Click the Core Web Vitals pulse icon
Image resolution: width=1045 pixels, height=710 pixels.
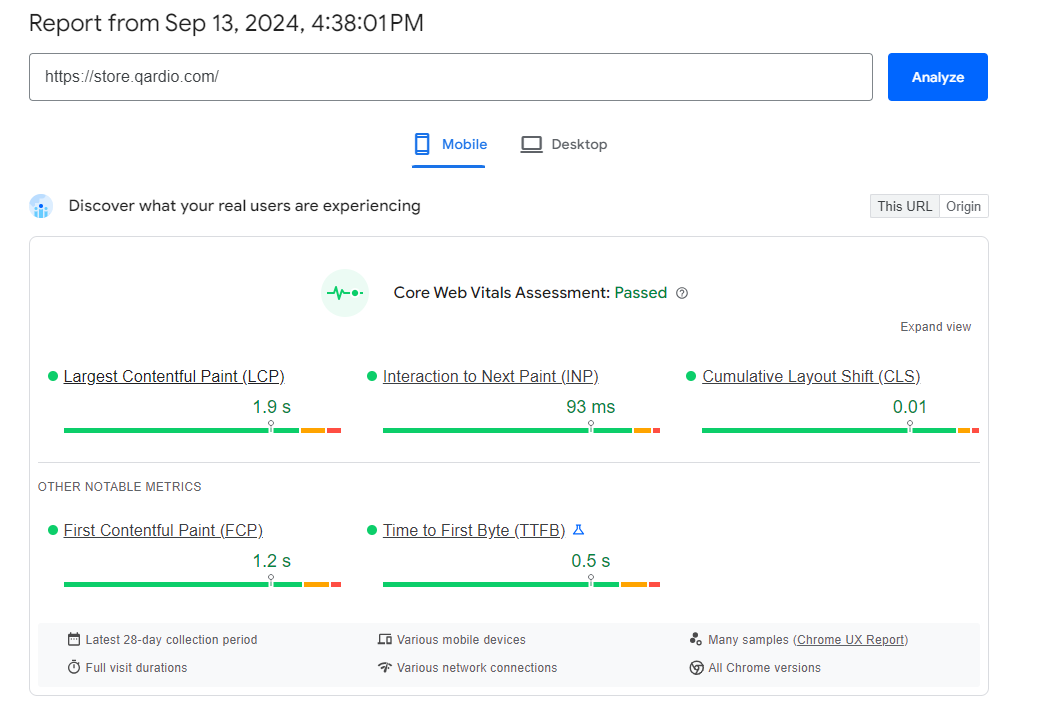click(345, 293)
